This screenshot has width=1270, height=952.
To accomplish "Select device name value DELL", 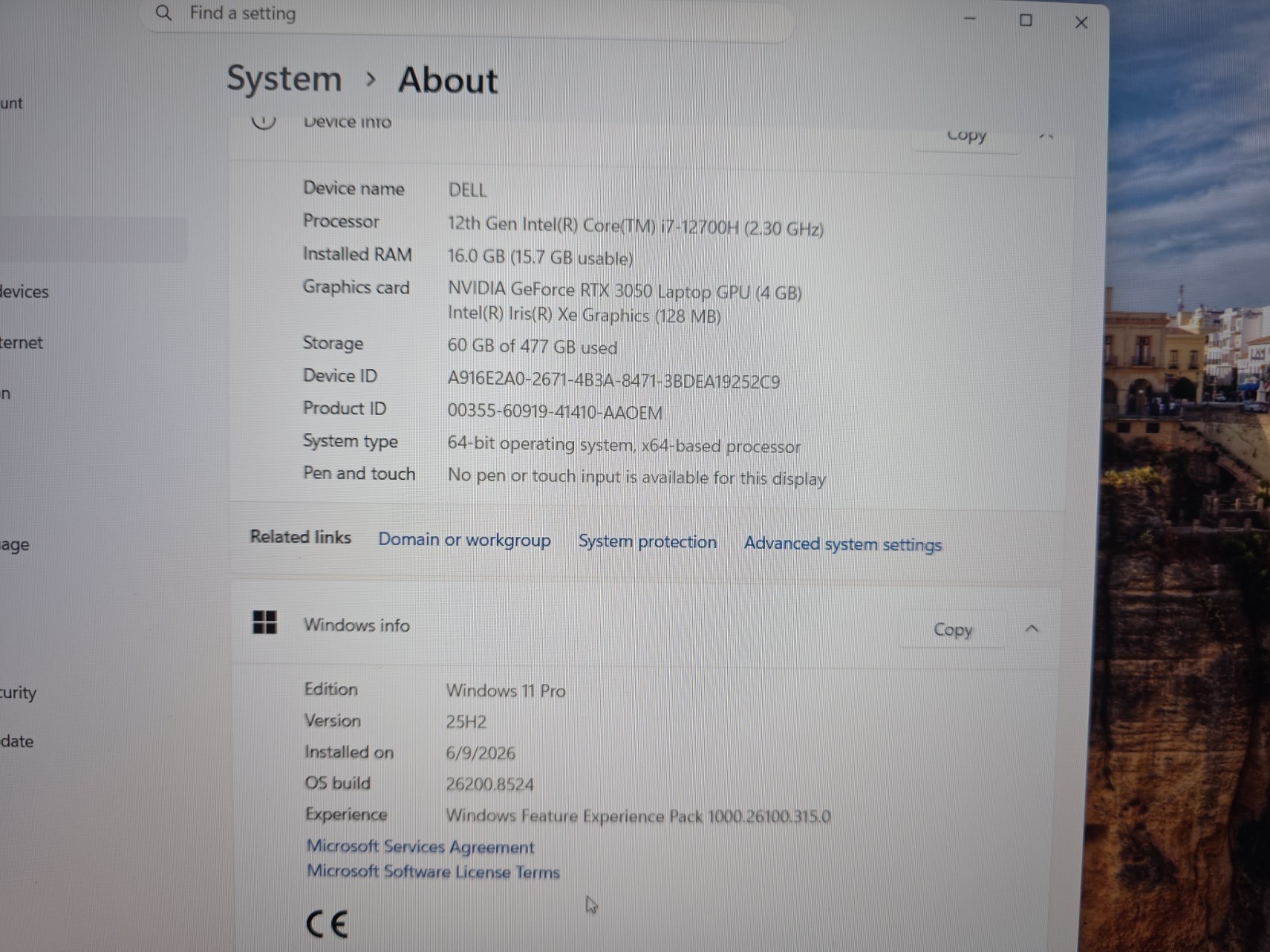I will pyautogui.click(x=468, y=190).
